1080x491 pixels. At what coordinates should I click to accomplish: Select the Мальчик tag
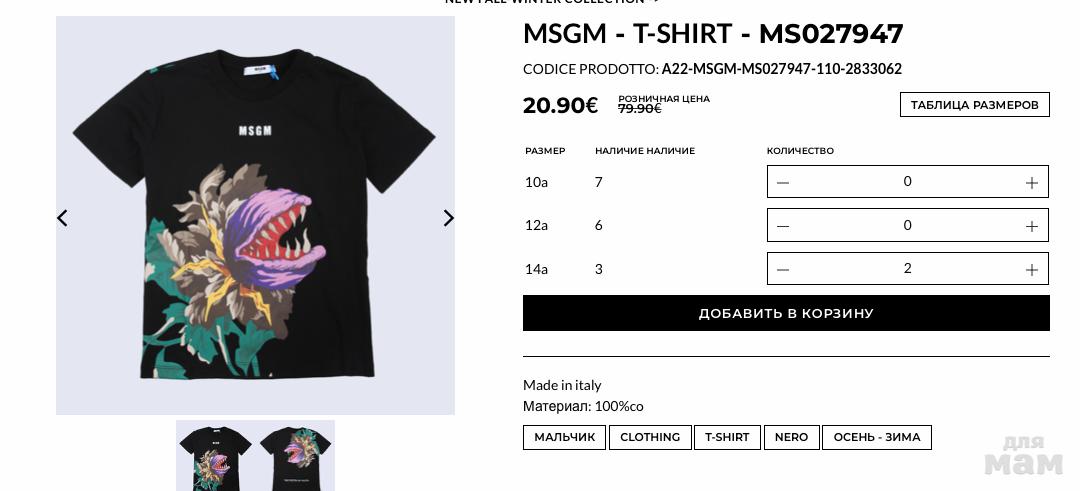[564, 437]
